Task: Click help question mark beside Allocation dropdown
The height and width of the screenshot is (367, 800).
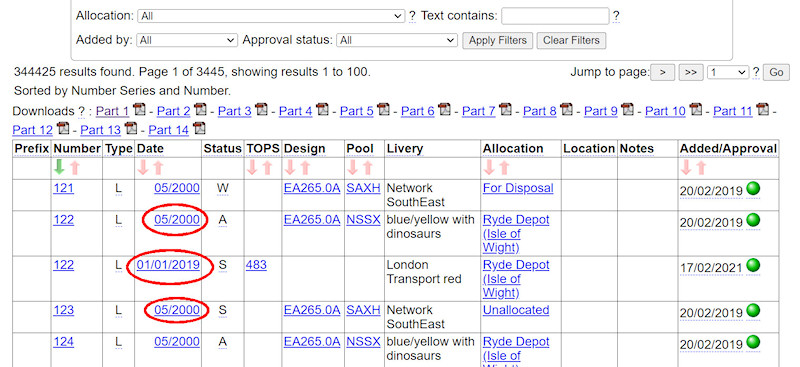Action: pyautogui.click(x=412, y=16)
